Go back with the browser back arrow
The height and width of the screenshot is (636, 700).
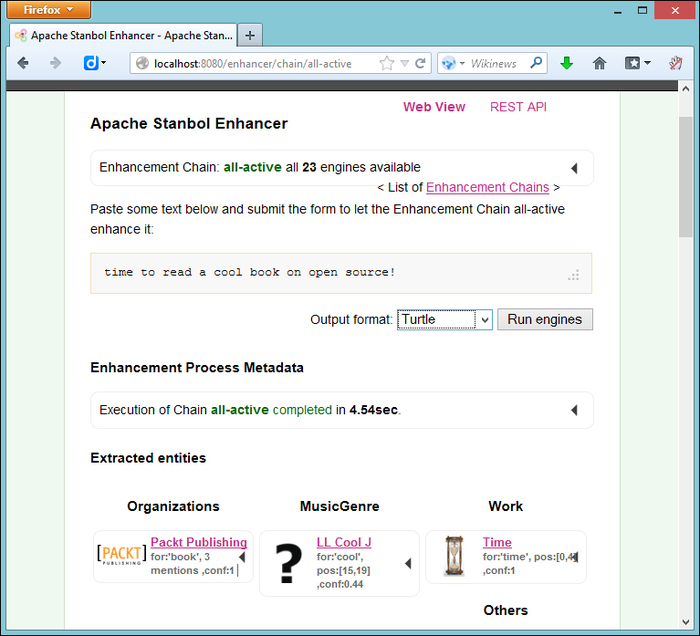point(23,63)
